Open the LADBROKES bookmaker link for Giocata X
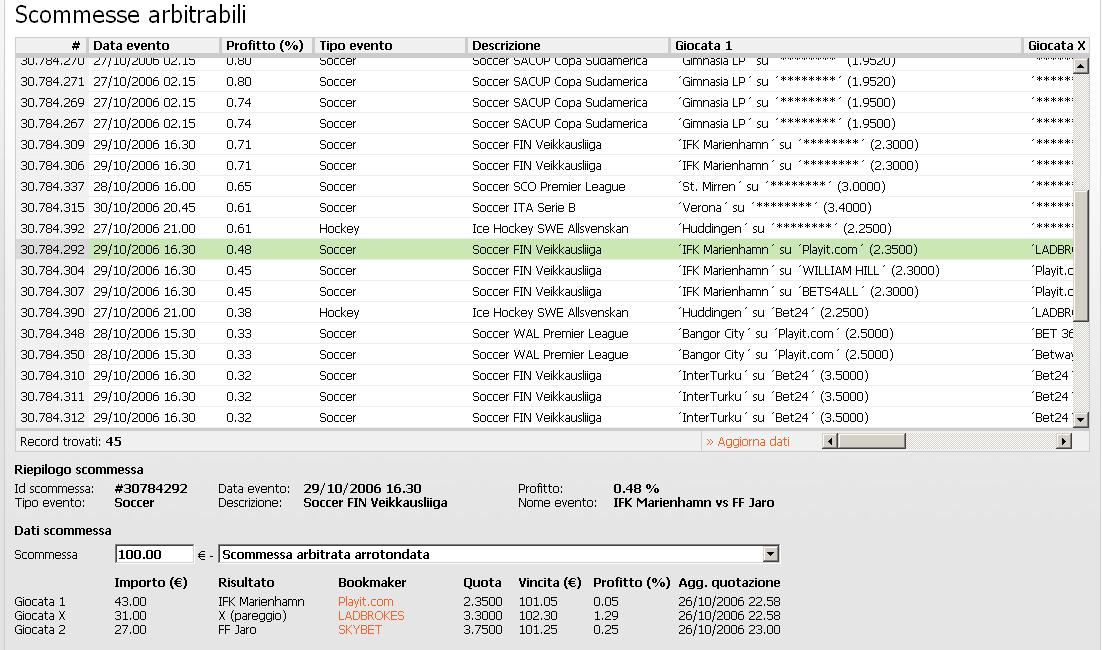Image resolution: width=1102 pixels, height=650 pixels. click(x=371, y=616)
